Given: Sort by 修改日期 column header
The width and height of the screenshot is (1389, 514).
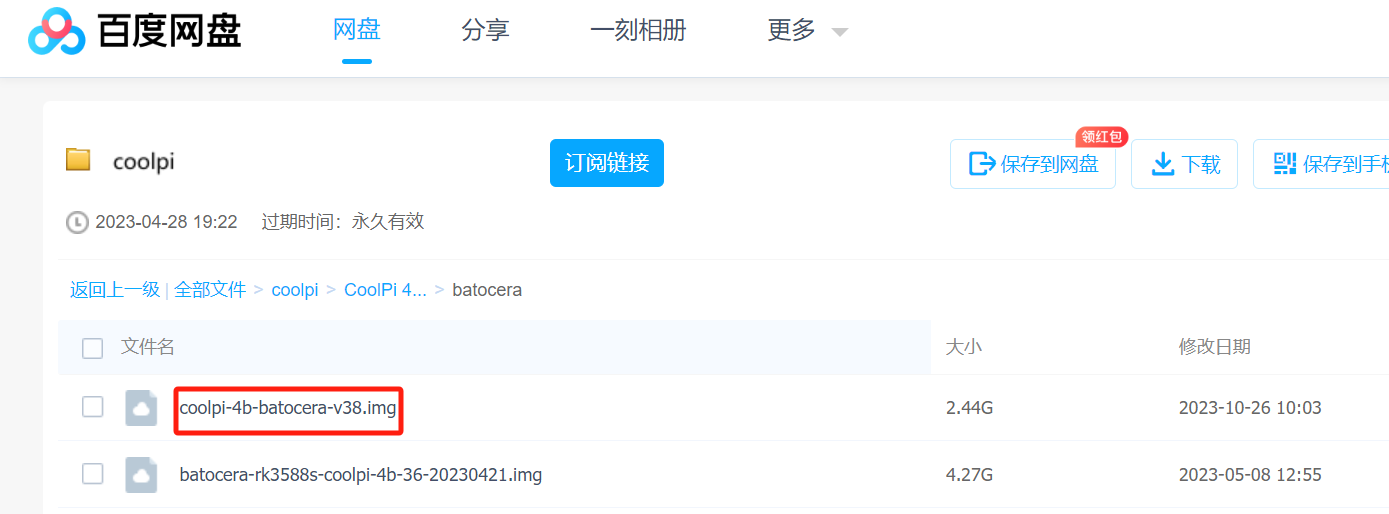Looking at the screenshot, I should click(1214, 347).
